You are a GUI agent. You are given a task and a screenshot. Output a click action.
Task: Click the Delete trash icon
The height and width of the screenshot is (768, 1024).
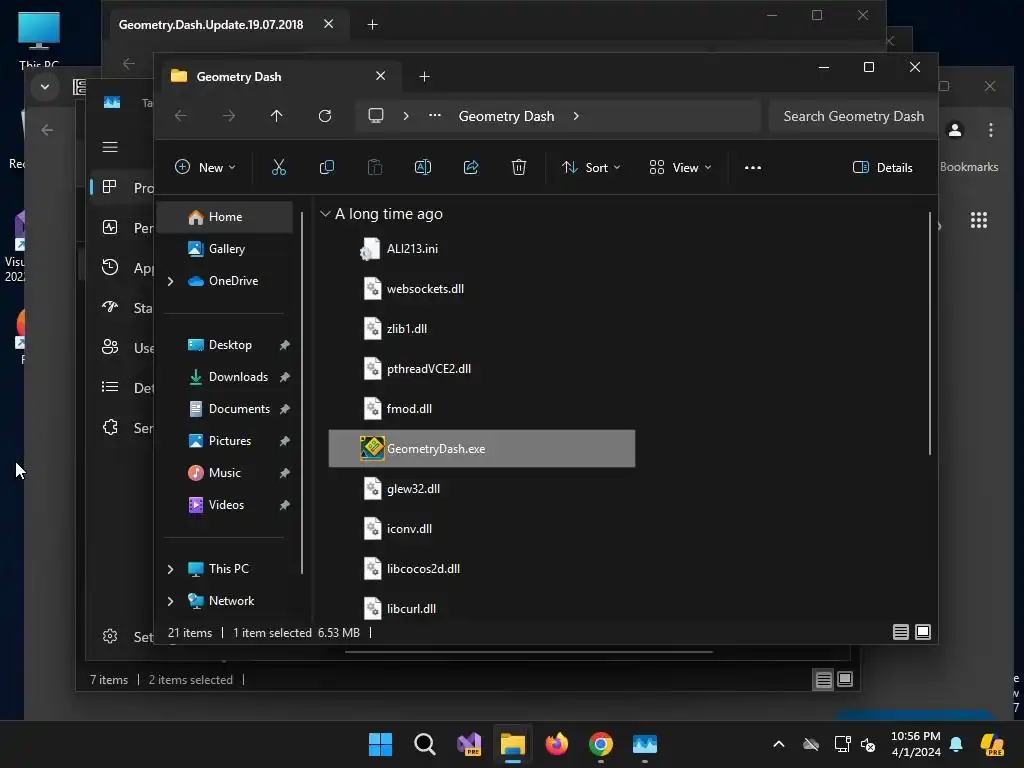519,168
